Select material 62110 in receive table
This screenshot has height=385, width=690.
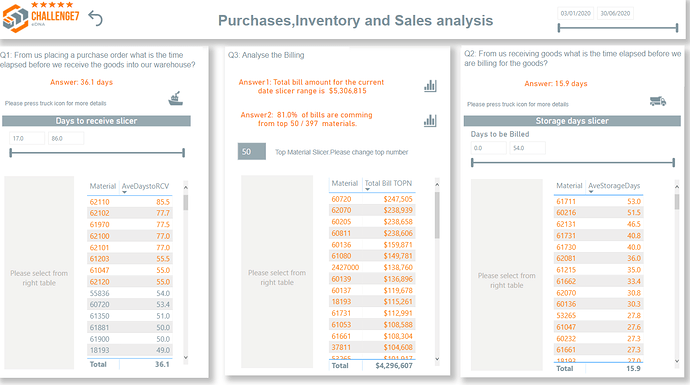(x=99, y=202)
